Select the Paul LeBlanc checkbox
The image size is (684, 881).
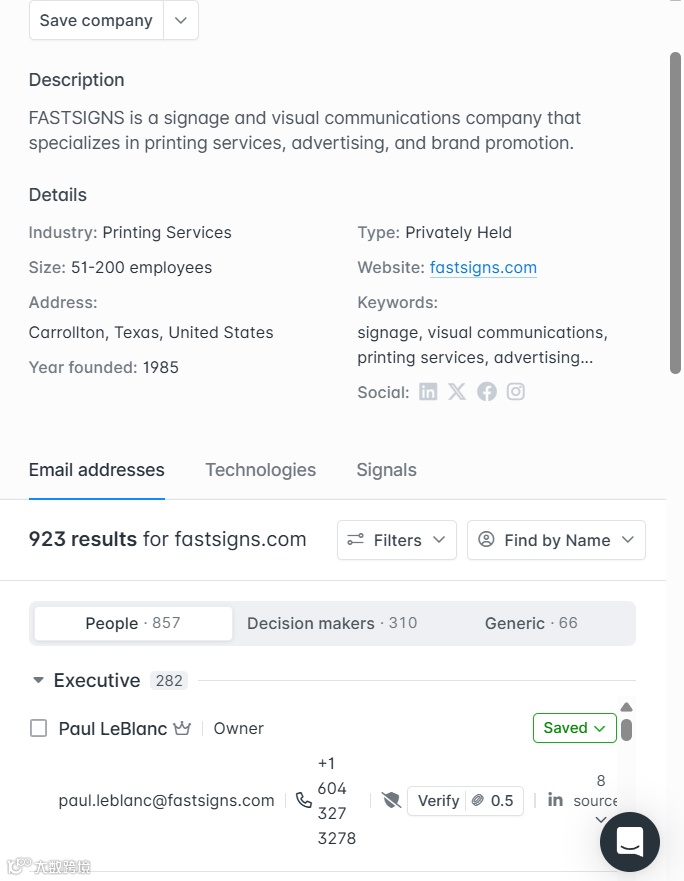coord(38,728)
